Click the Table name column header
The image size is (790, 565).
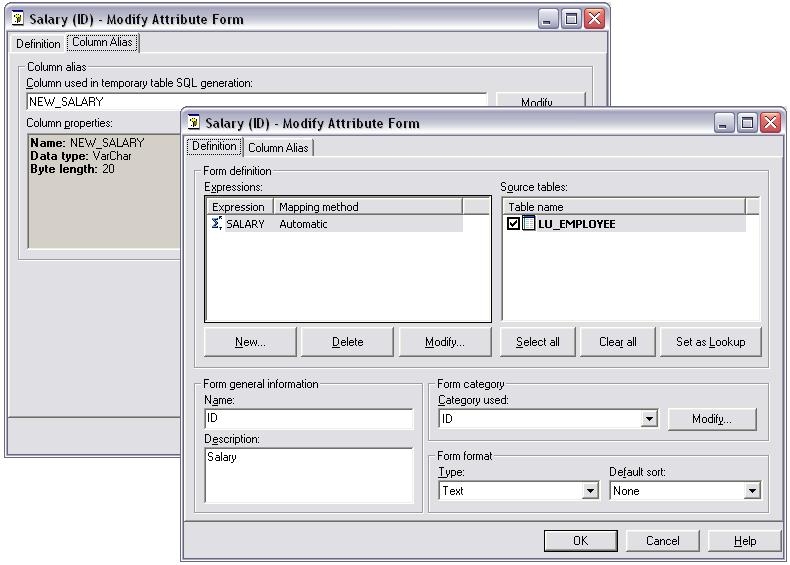pos(624,207)
